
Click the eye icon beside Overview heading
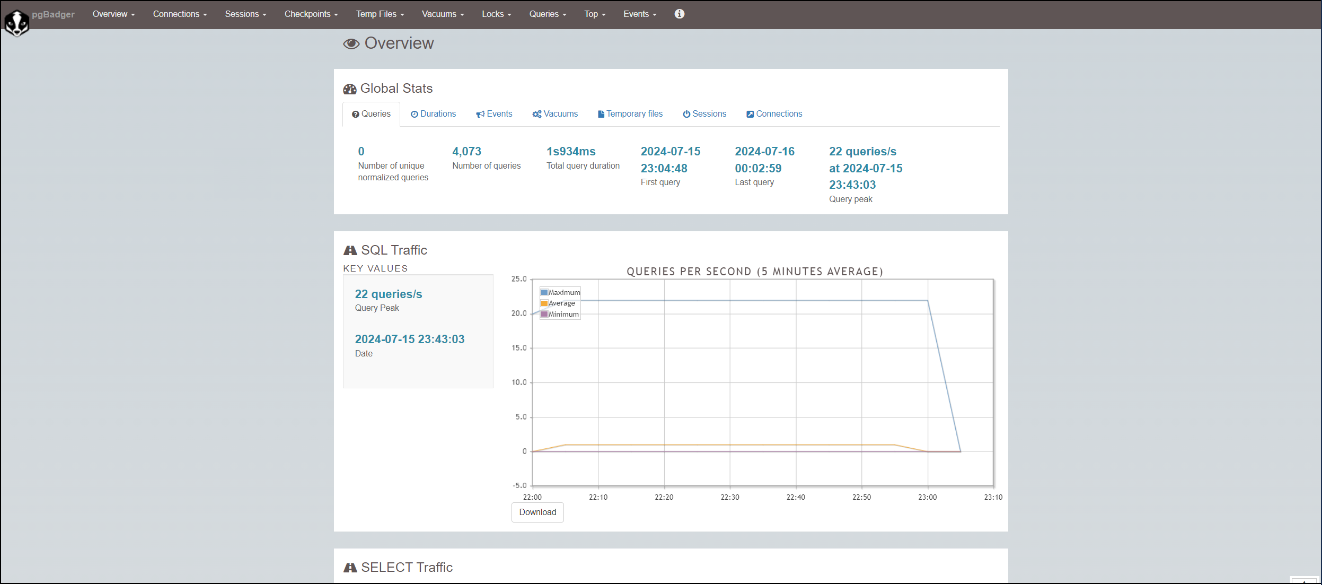tap(351, 44)
